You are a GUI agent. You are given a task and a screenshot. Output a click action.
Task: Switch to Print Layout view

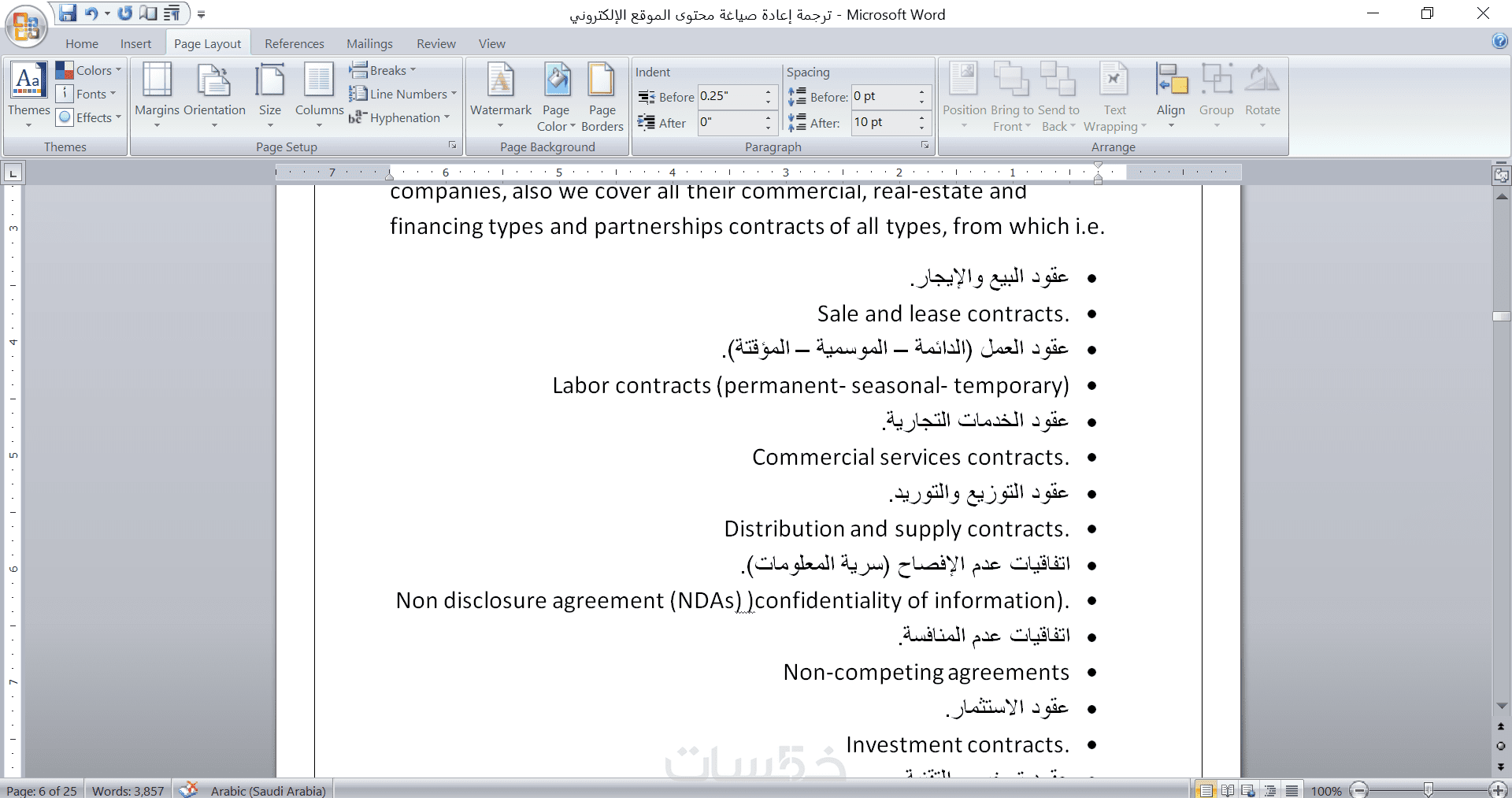point(1206,790)
